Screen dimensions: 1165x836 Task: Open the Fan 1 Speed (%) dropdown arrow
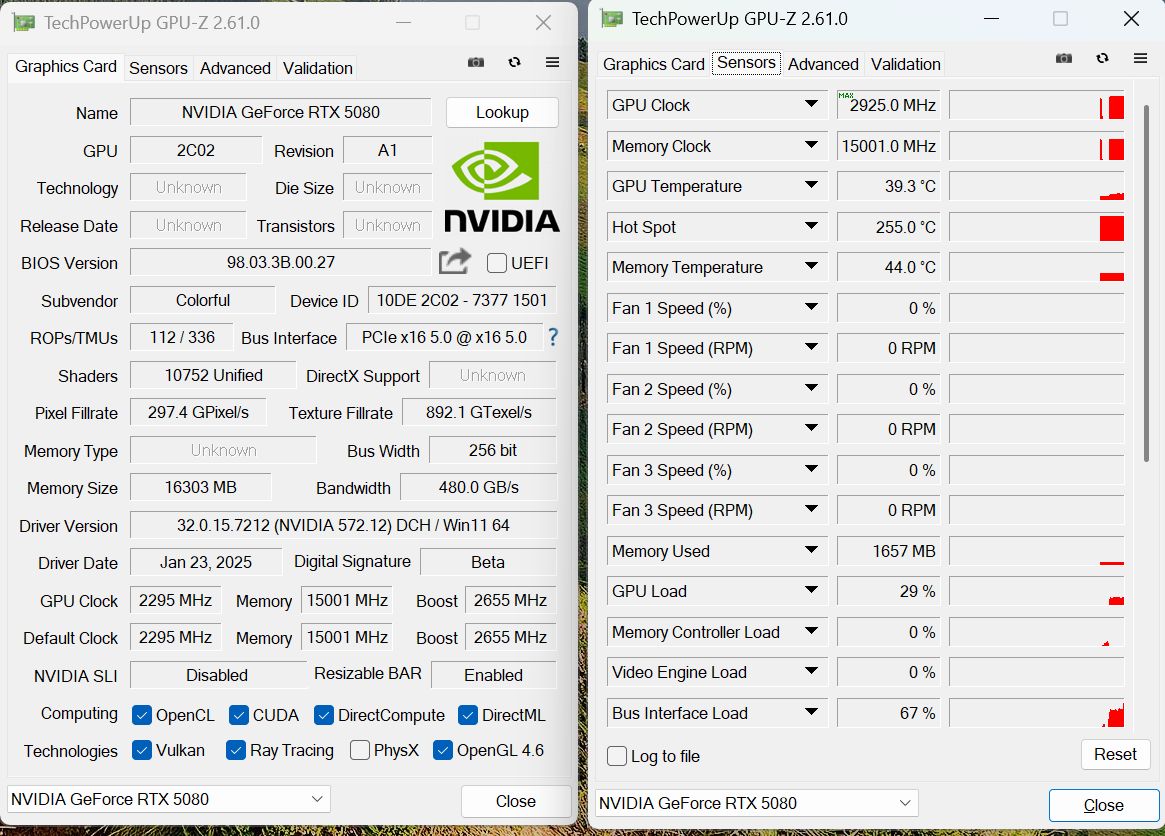coord(811,307)
